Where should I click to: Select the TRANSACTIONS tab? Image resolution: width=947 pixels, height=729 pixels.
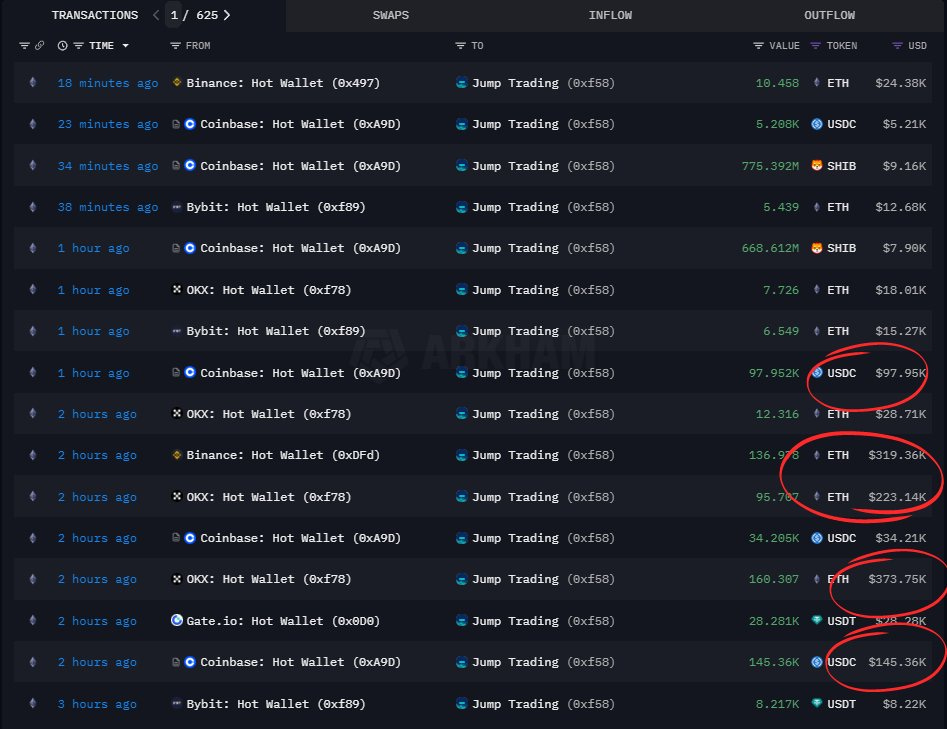coord(95,15)
